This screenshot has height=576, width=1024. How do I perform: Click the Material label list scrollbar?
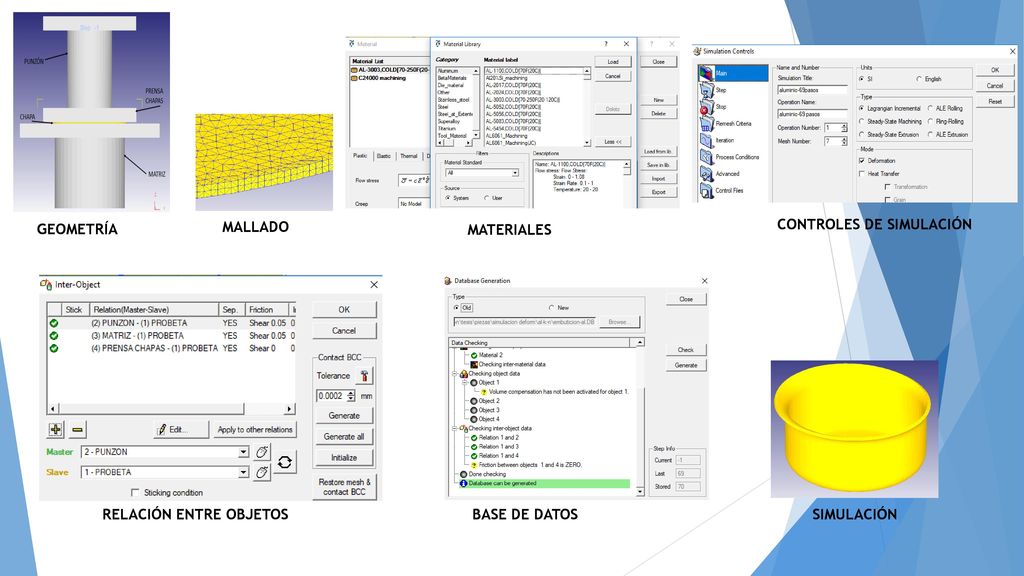(586, 106)
